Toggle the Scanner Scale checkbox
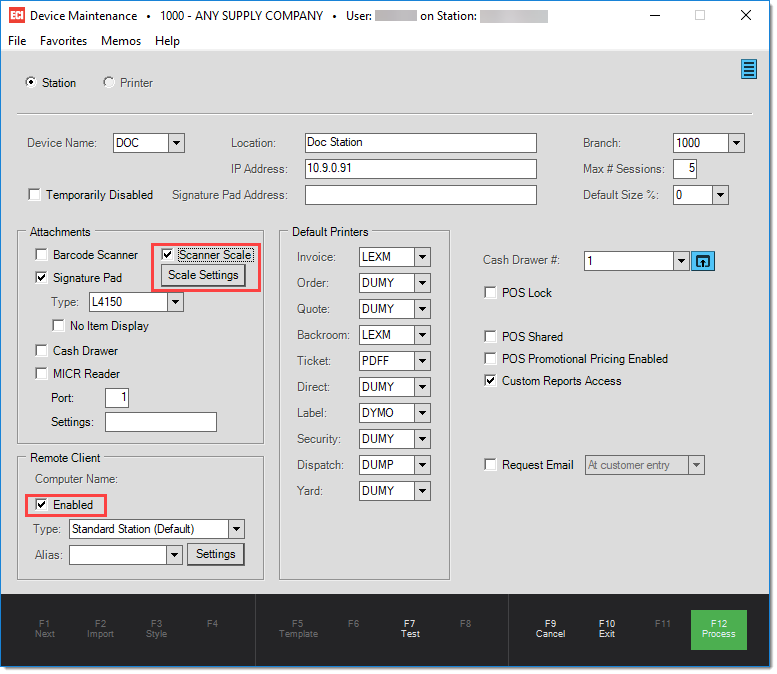Image resolution: width=777 pixels, height=674 pixels. coord(168,256)
